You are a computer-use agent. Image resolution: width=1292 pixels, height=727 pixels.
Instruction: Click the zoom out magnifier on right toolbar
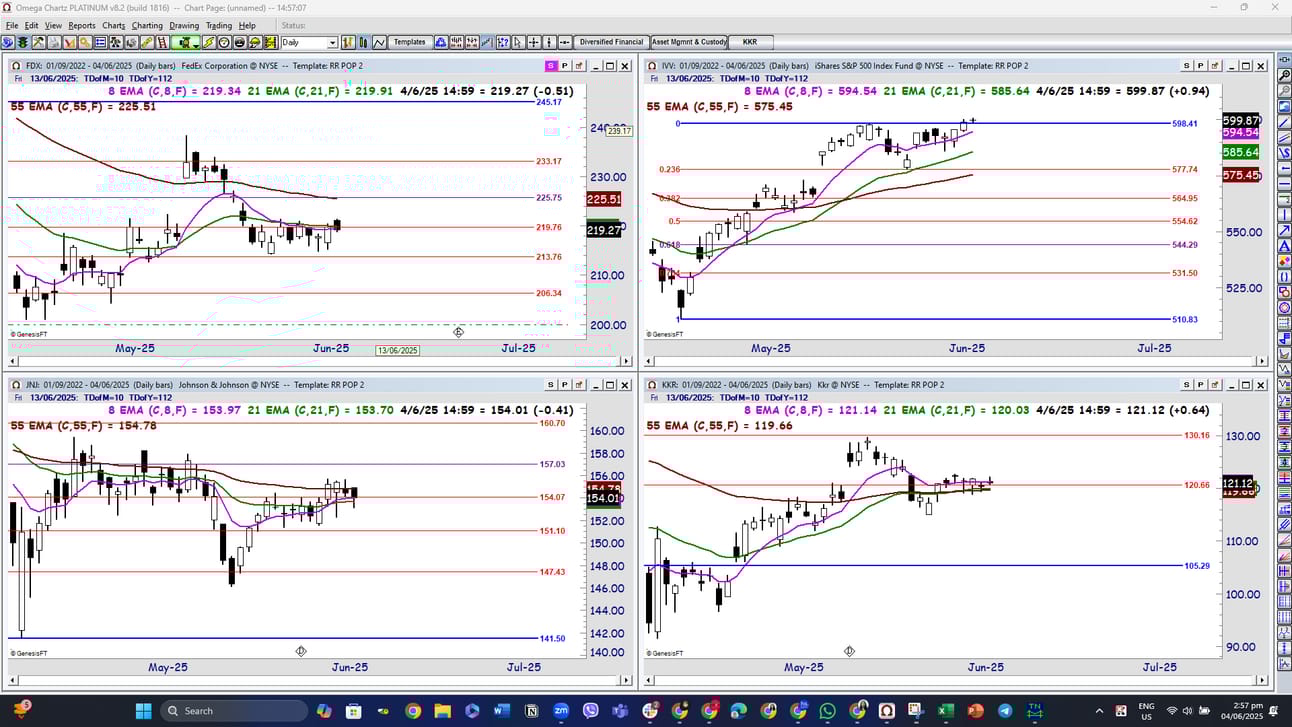coord(1283,91)
